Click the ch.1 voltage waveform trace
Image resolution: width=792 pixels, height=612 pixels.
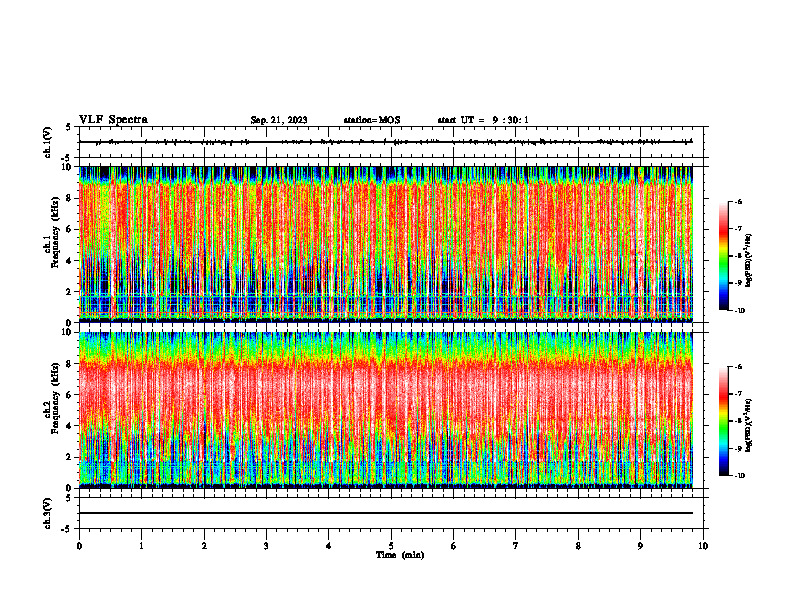386,142
